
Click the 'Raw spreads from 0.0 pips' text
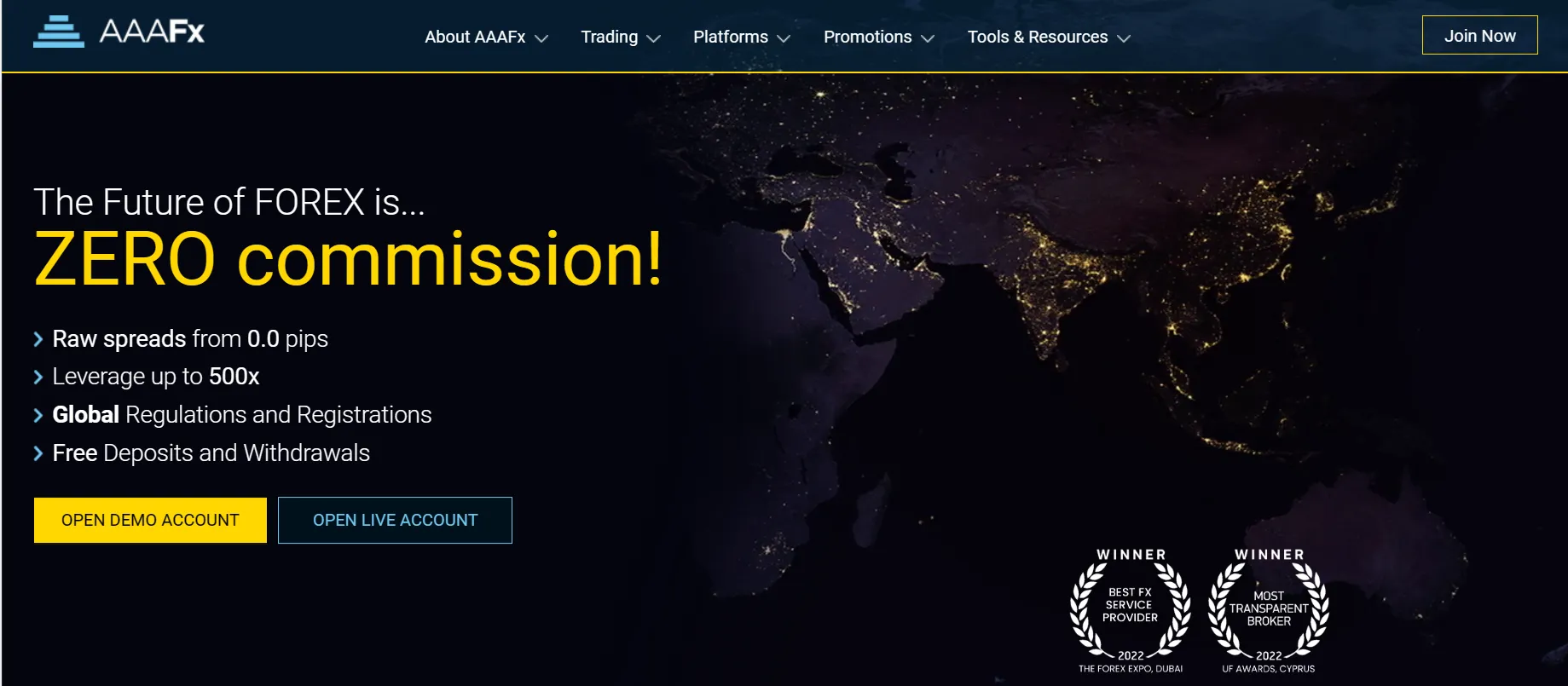190,339
